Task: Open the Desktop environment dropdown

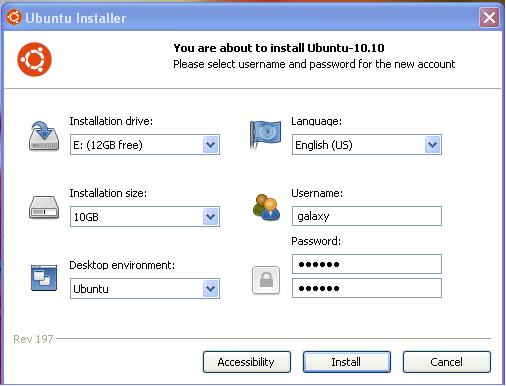Action: pyautogui.click(x=145, y=289)
